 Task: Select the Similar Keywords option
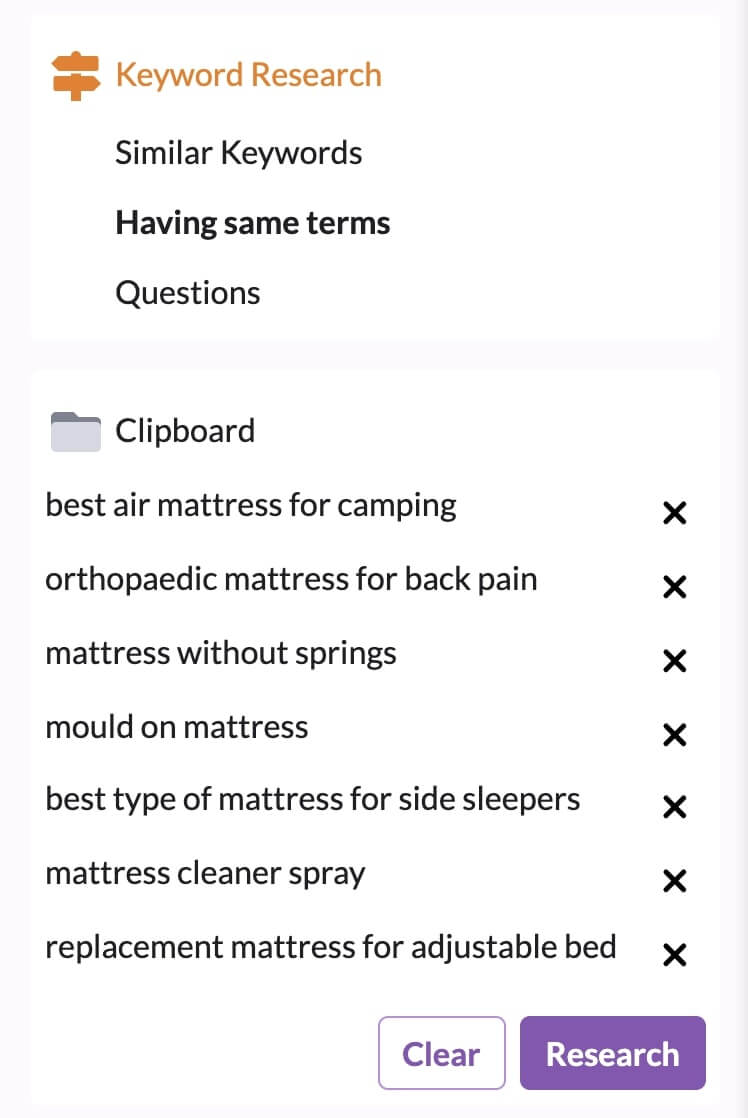(x=239, y=152)
